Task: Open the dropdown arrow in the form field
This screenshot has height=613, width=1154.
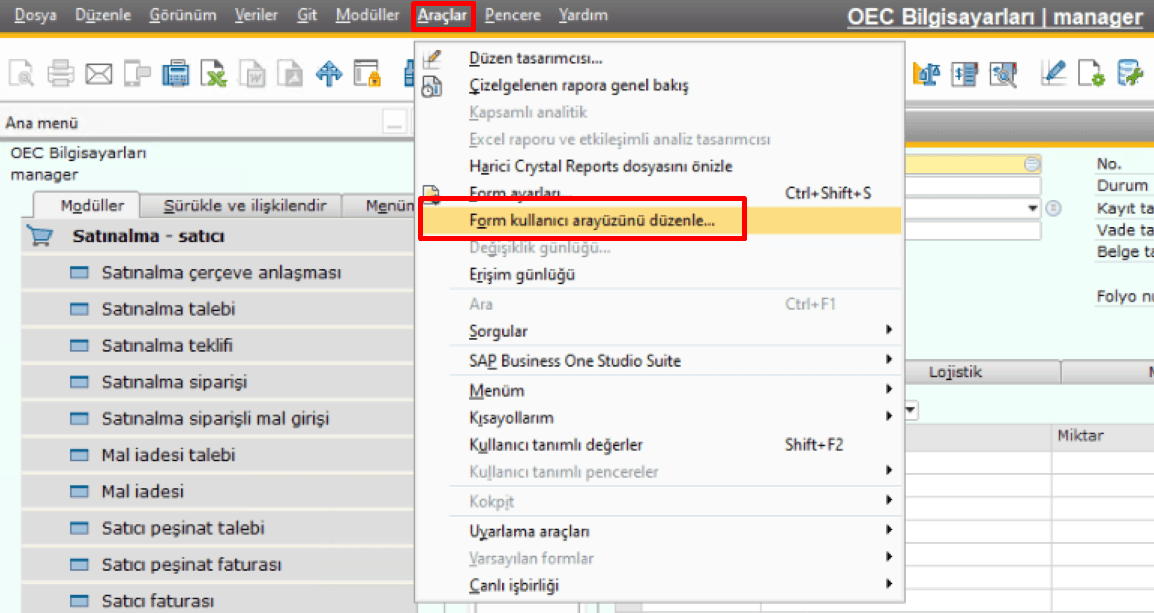Action: 1031,208
